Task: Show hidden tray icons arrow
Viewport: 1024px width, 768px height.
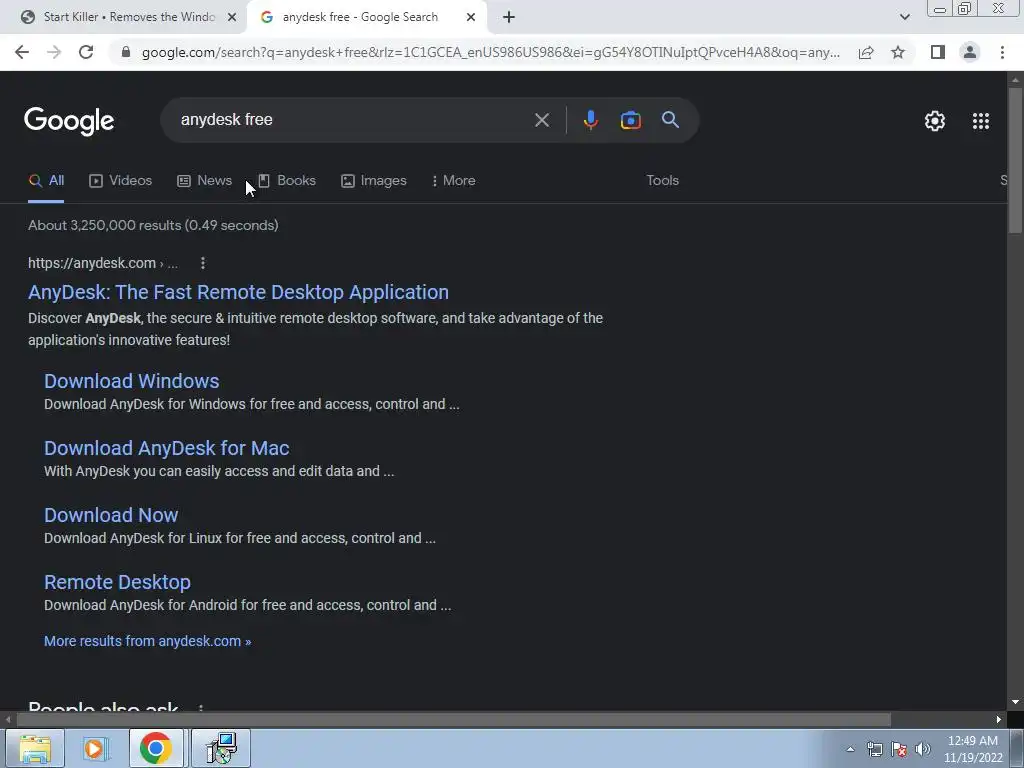Action: pos(850,749)
